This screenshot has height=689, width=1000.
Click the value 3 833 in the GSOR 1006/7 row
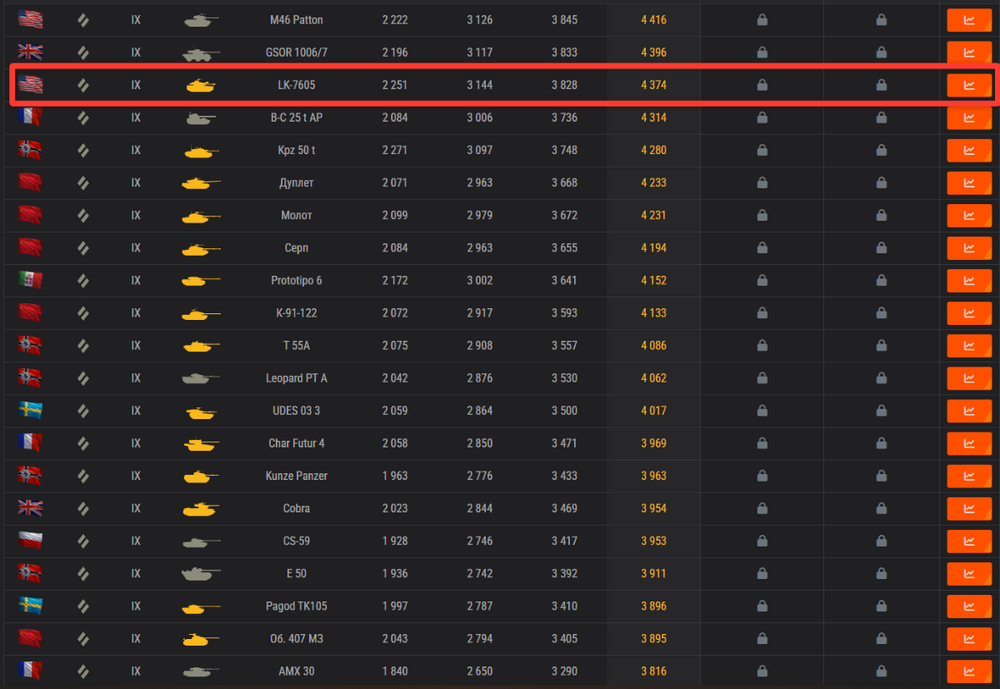pos(564,52)
